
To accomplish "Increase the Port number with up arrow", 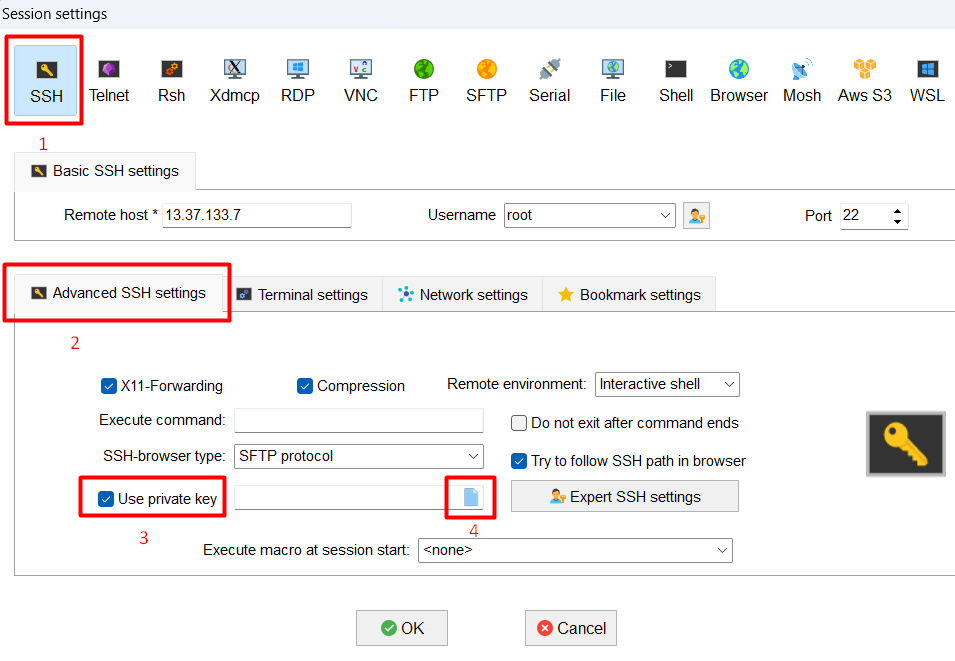I will coord(897,211).
